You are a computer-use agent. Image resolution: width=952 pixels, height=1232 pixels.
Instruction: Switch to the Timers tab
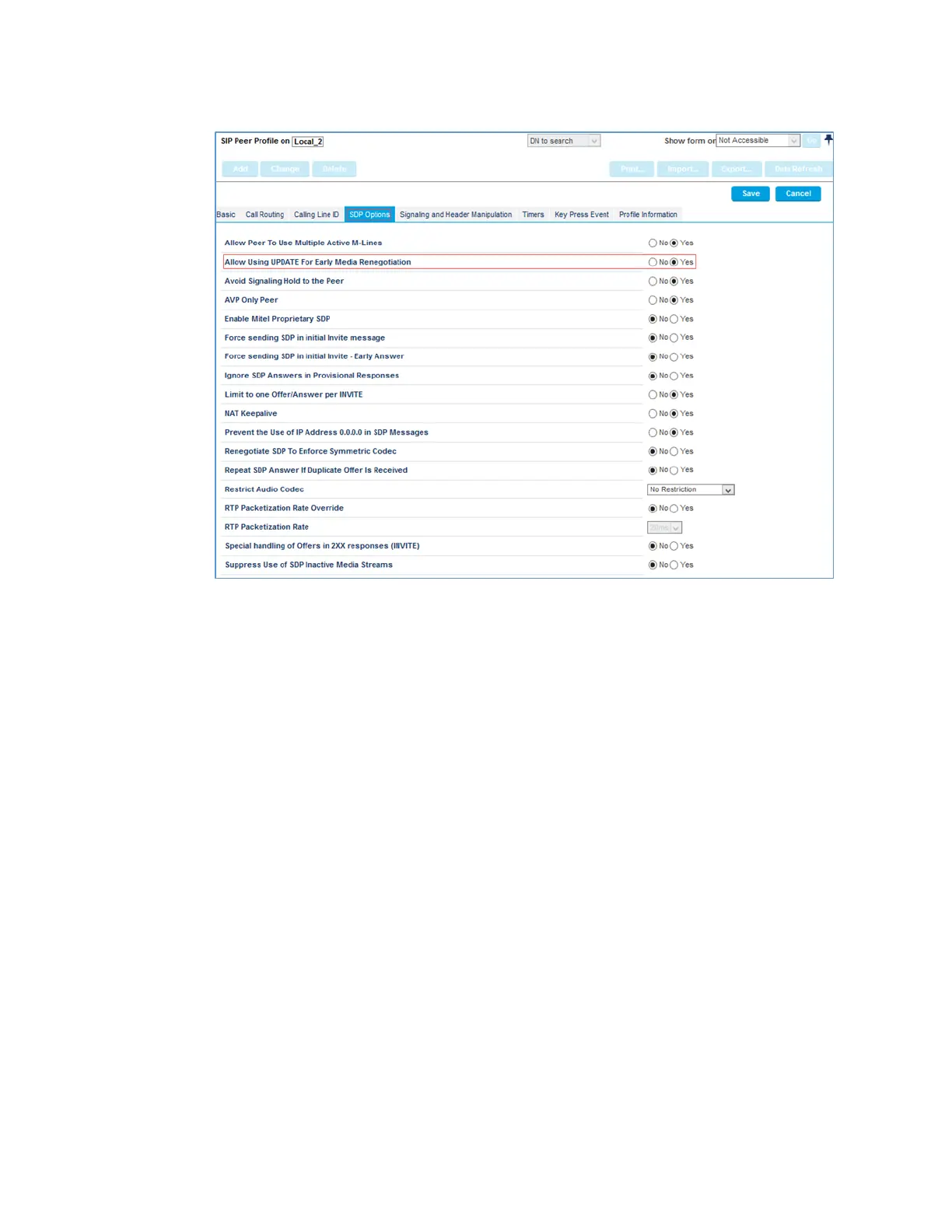(533, 215)
